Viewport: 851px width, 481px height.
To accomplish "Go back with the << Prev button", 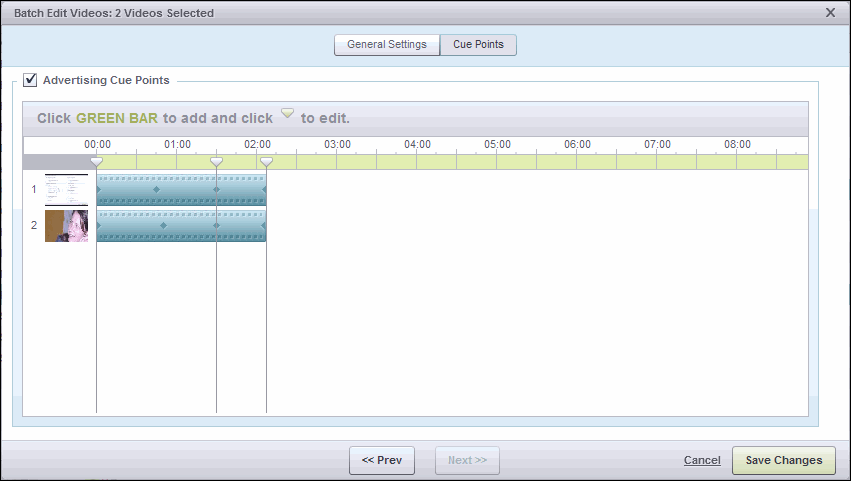I will click(x=382, y=460).
